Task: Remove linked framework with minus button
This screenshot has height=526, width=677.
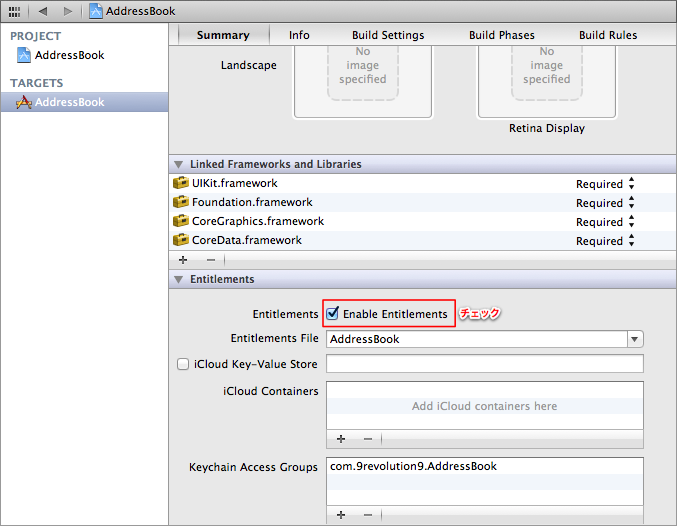Action: coord(211,260)
